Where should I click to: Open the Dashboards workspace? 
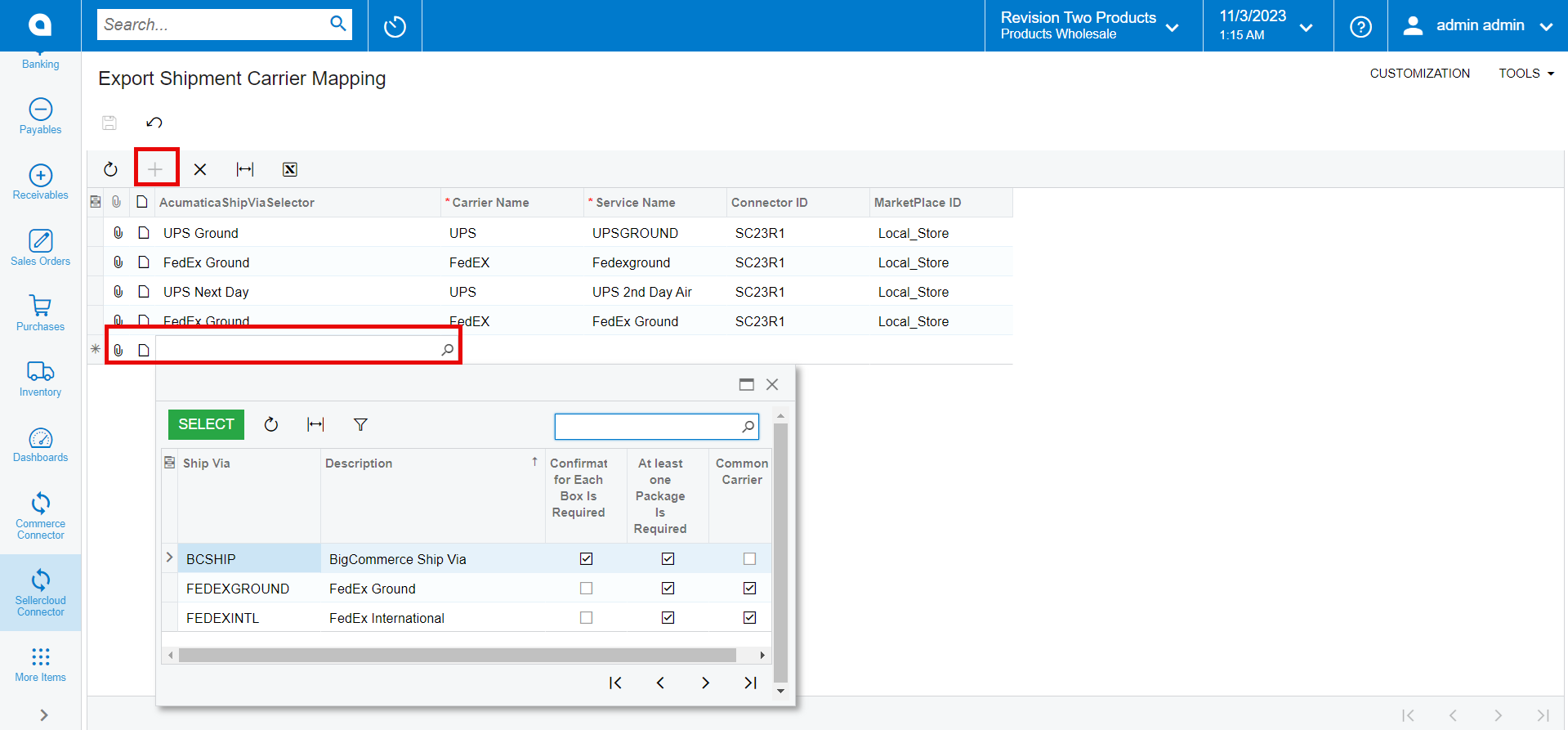click(40, 446)
